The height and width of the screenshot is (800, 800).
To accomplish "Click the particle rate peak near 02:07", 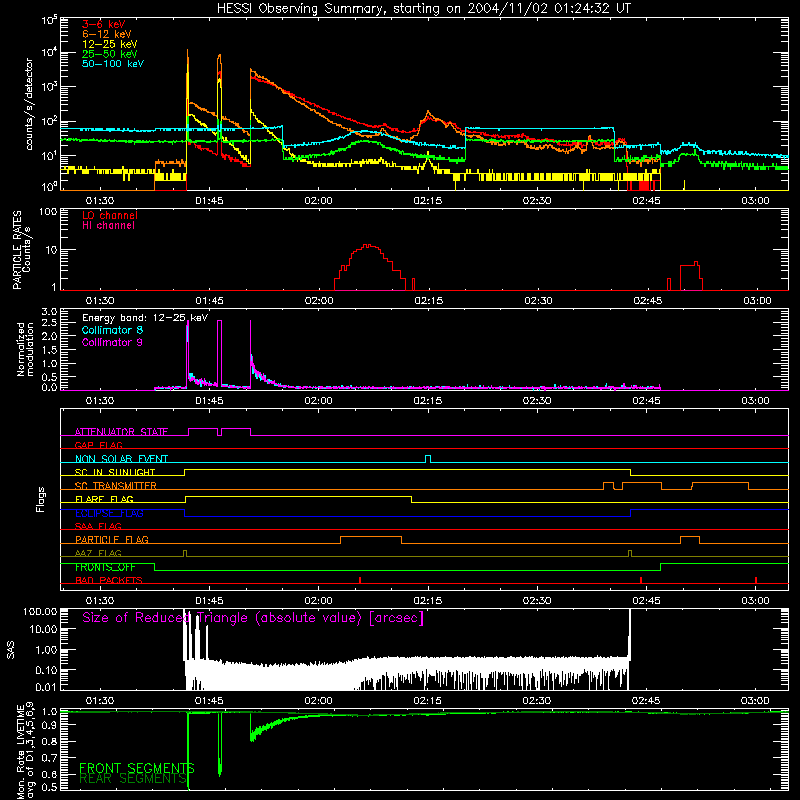I will [367, 246].
